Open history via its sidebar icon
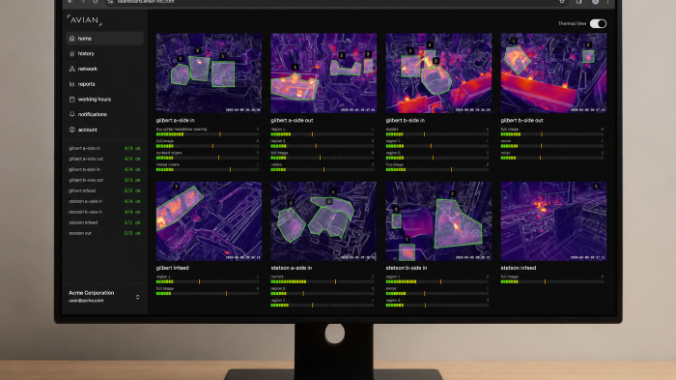Image resolution: width=676 pixels, height=380 pixels. tap(72, 53)
